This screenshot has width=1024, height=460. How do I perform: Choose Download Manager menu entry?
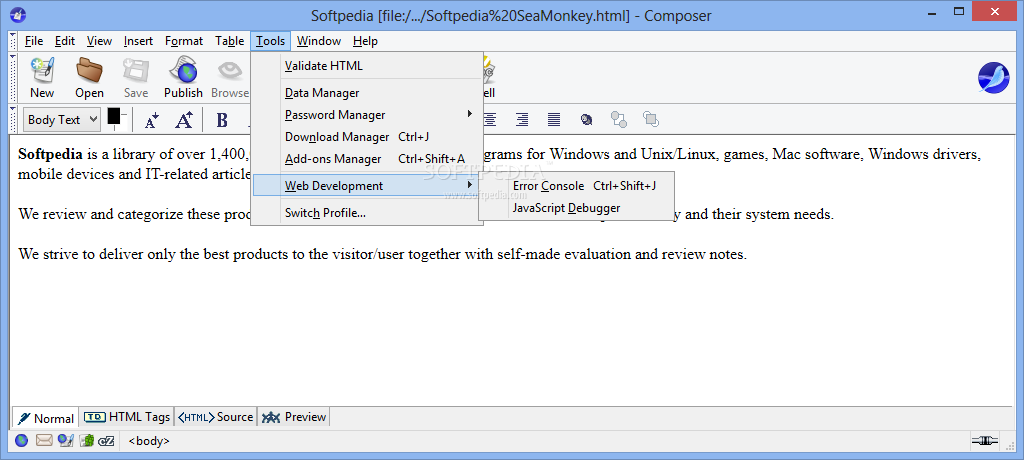coord(367,137)
